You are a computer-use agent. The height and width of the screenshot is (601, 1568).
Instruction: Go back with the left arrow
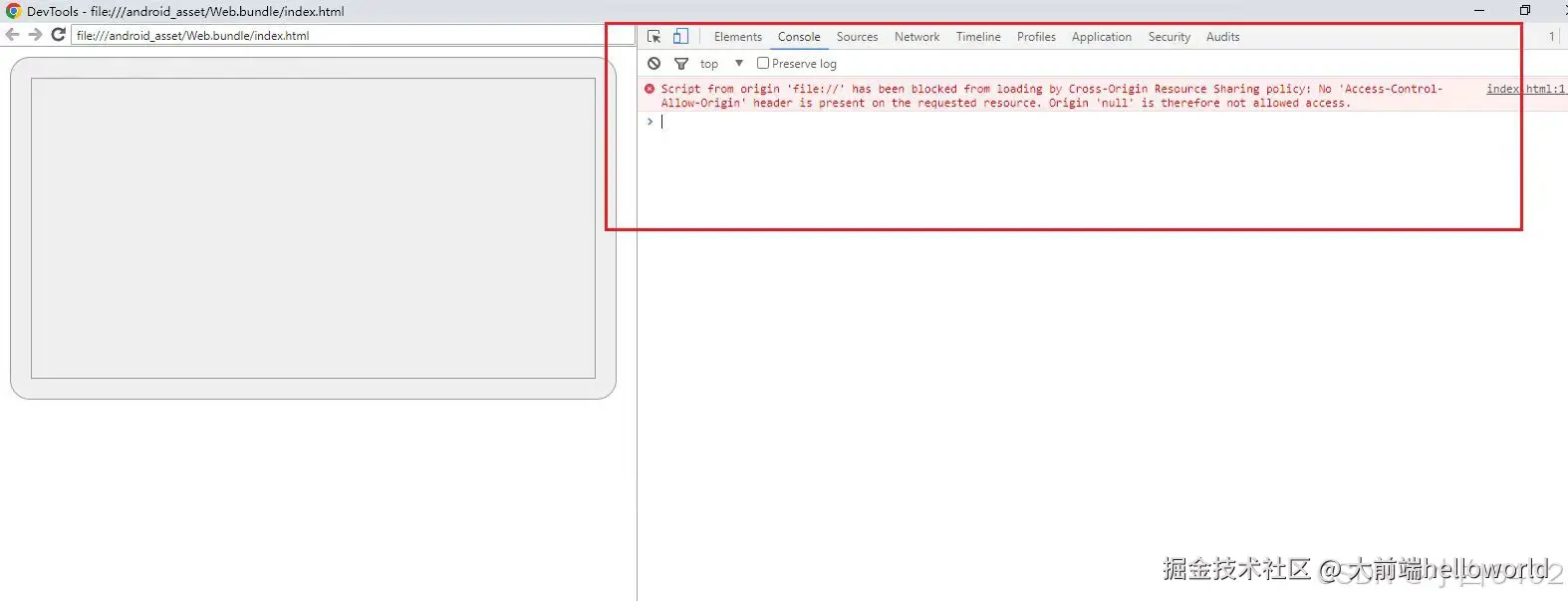12,35
